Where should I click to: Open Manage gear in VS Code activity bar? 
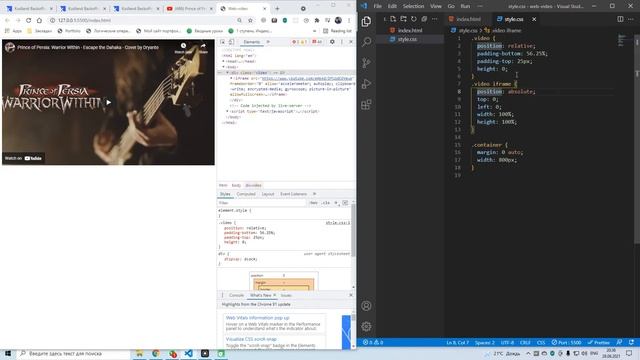click(366, 326)
